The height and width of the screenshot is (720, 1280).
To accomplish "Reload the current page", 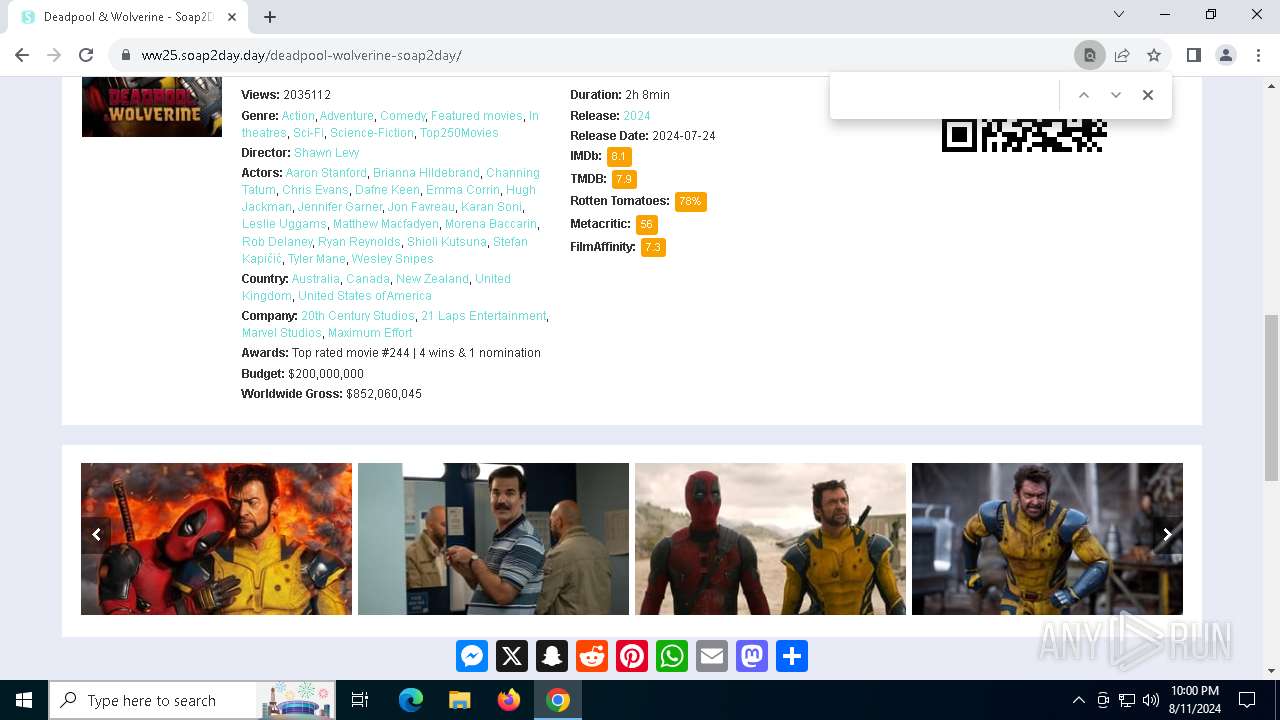I will coord(86,55).
